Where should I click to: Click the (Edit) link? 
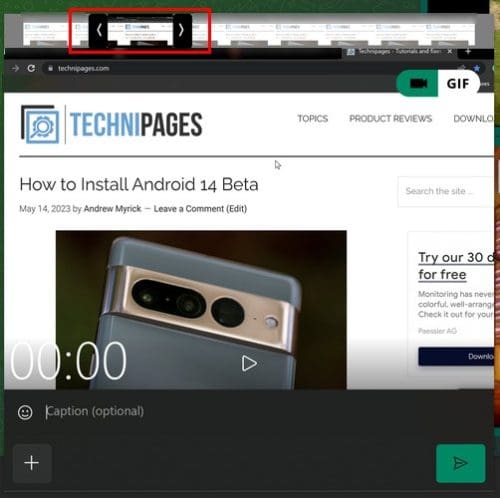pyautogui.click(x=237, y=209)
